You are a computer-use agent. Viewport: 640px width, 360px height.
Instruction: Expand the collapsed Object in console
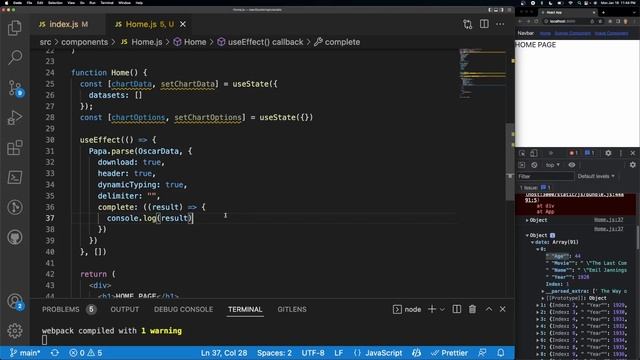[x=537, y=220]
